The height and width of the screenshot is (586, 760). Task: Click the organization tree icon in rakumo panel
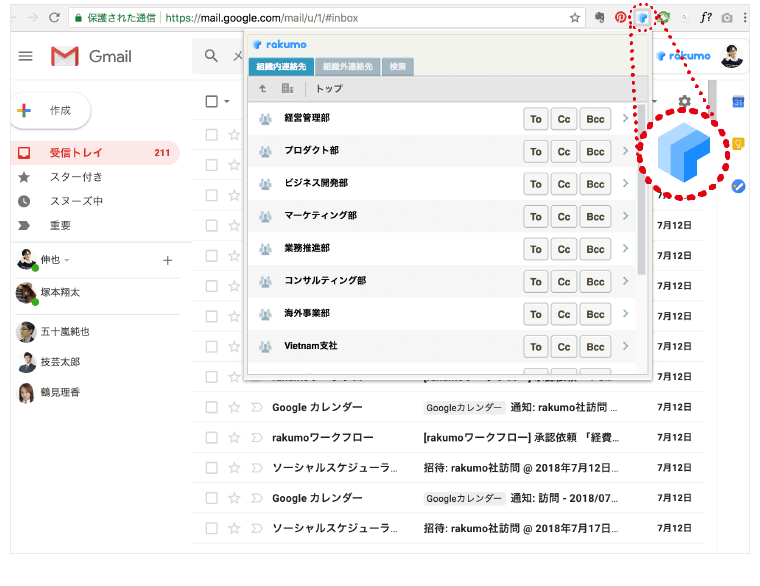click(x=287, y=89)
